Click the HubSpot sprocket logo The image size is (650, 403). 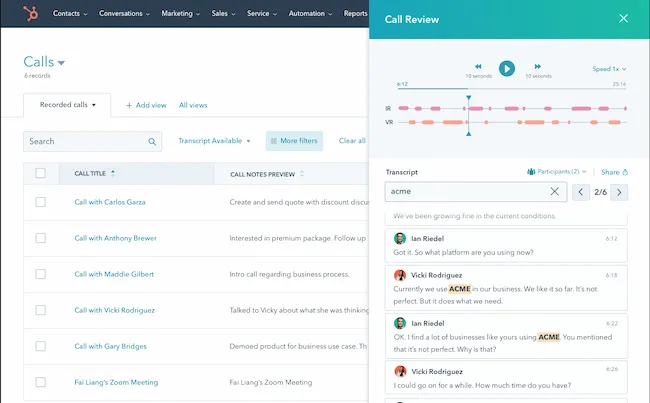pyautogui.click(x=31, y=13)
